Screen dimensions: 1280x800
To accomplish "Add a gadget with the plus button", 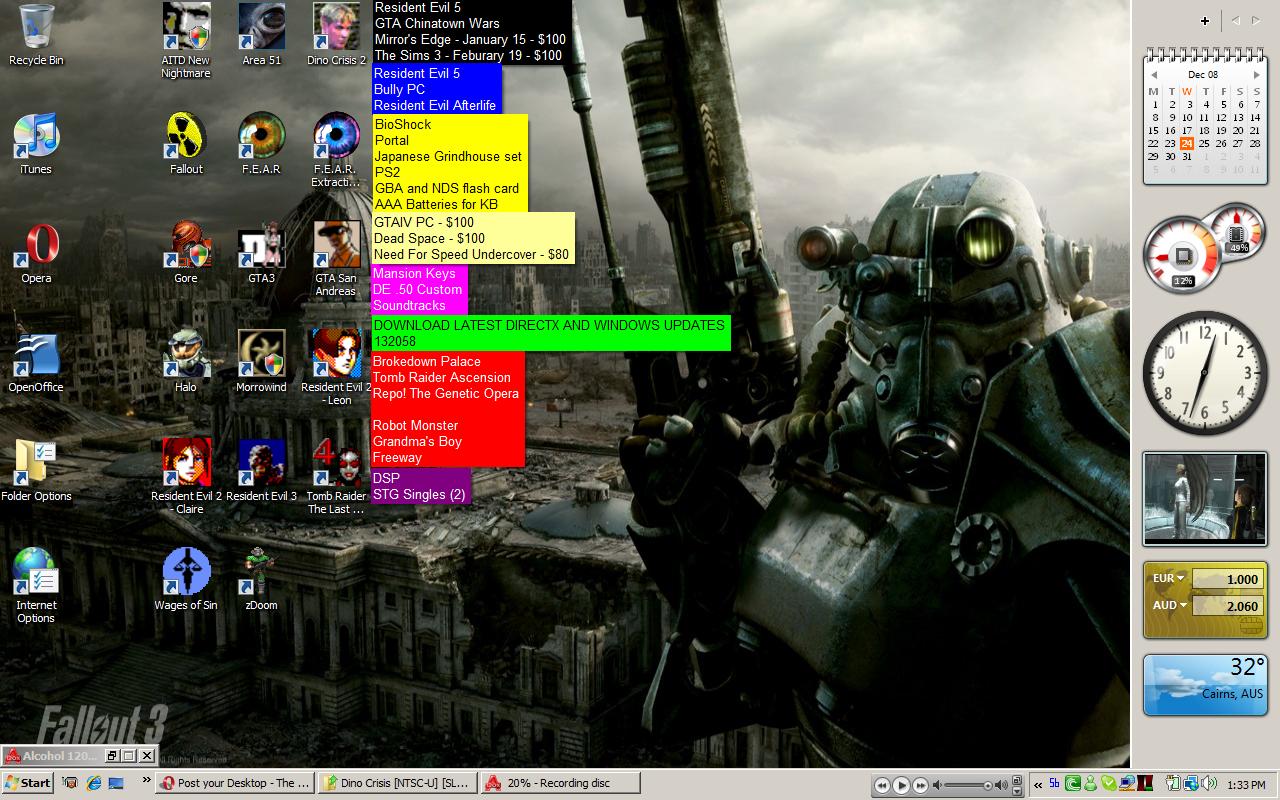I will click(x=1205, y=20).
